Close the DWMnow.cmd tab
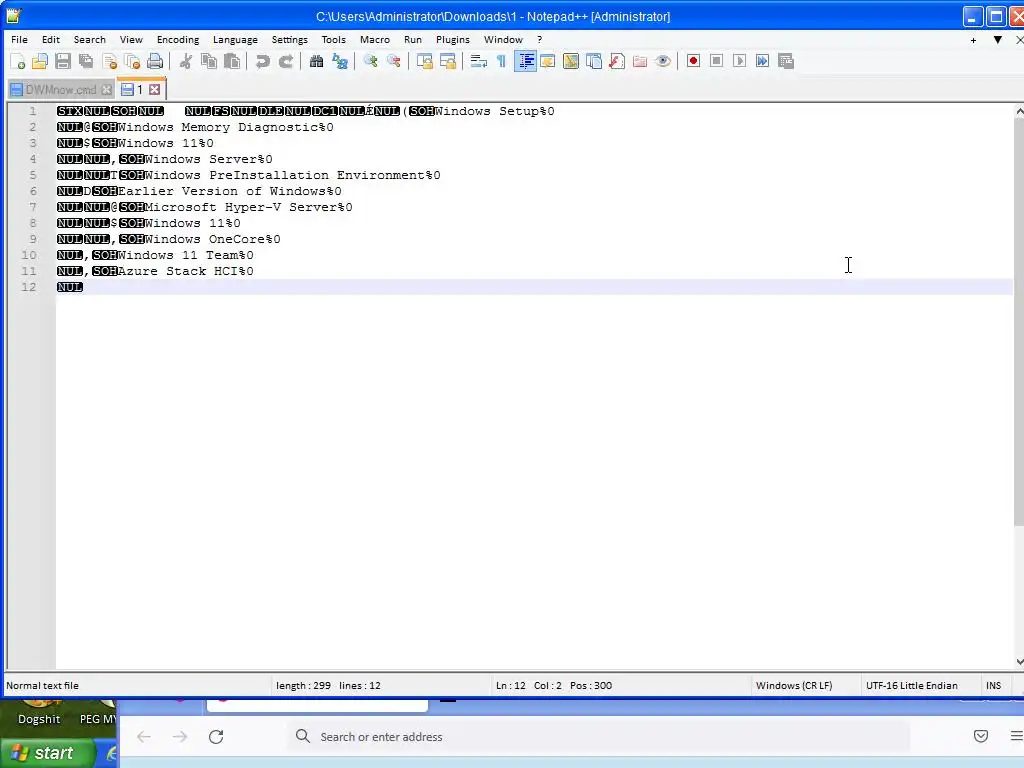This screenshot has height=768, width=1024. (106, 89)
